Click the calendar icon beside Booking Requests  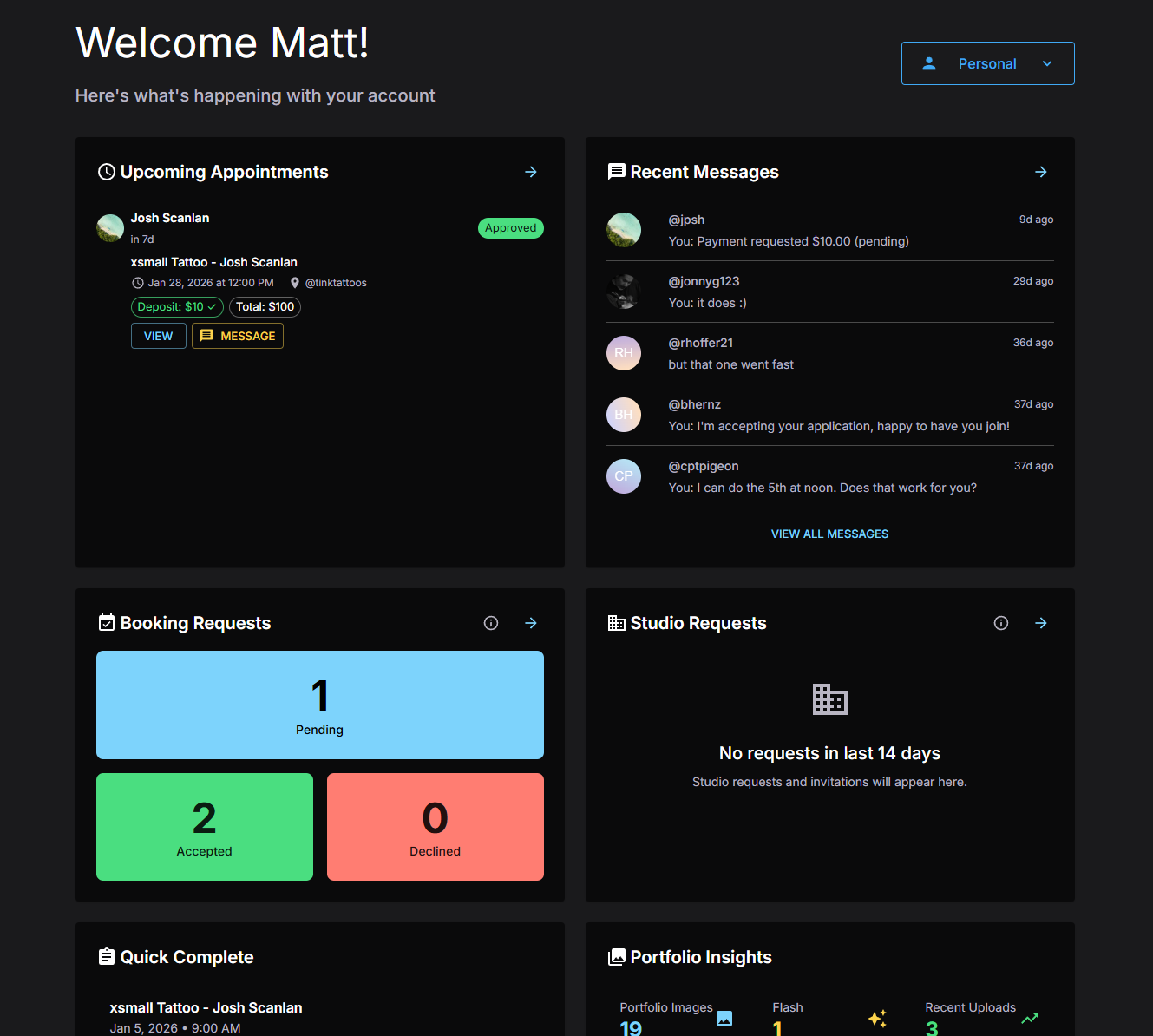click(x=106, y=622)
